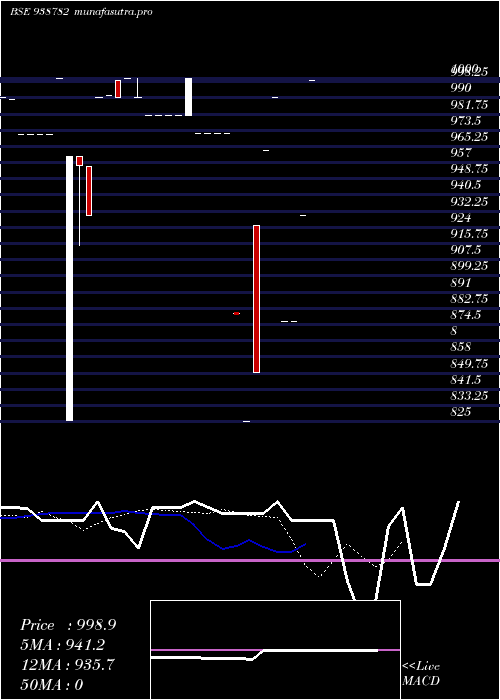The image size is (500, 700).
Task: Click the magenta baseline in the indicator panel
Action: pos(250,560)
